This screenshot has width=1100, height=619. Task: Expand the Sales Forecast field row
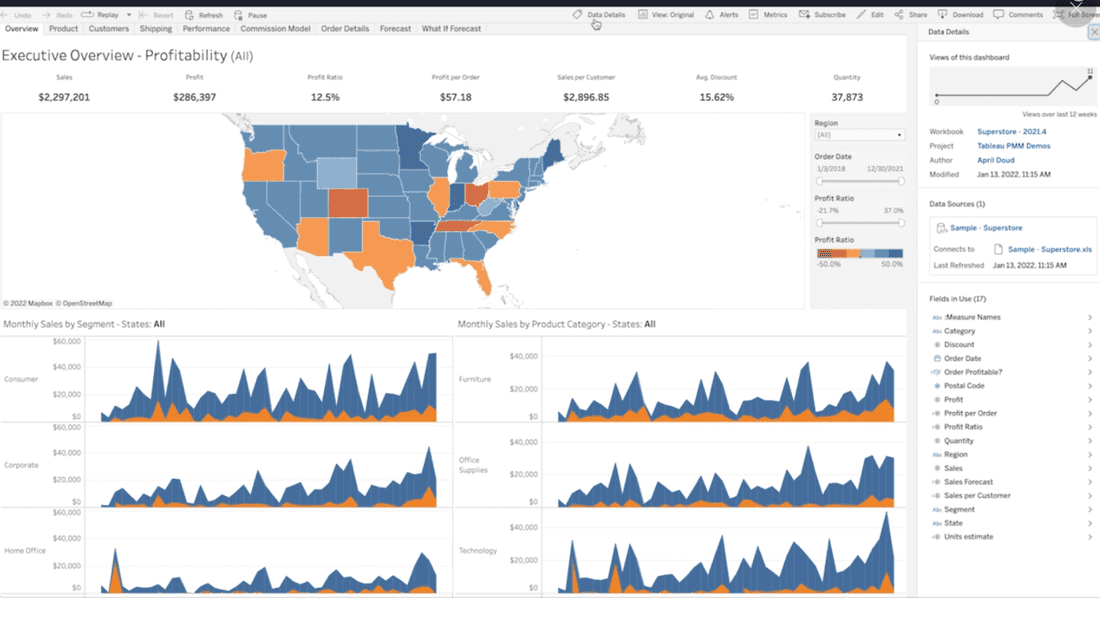click(1089, 482)
